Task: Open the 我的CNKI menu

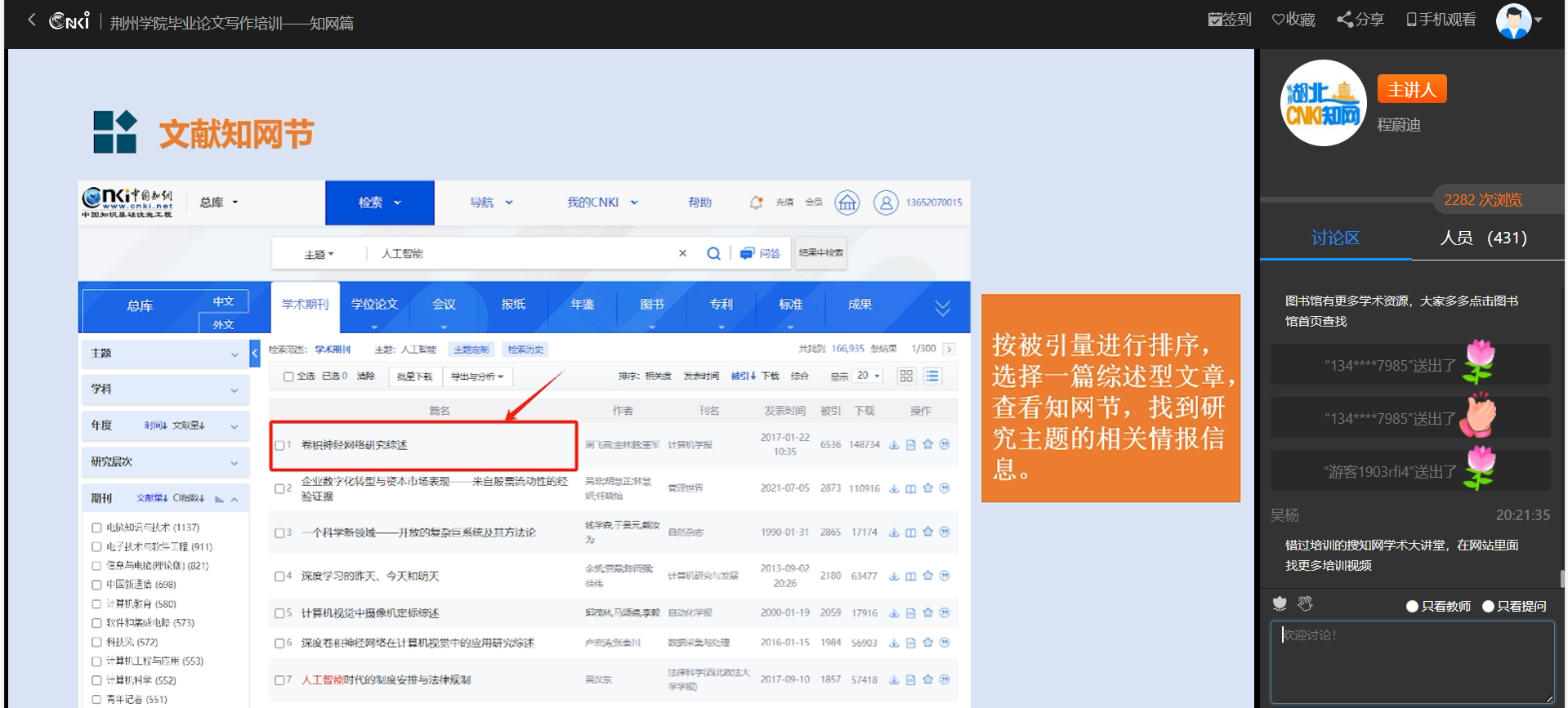Action: [603, 203]
